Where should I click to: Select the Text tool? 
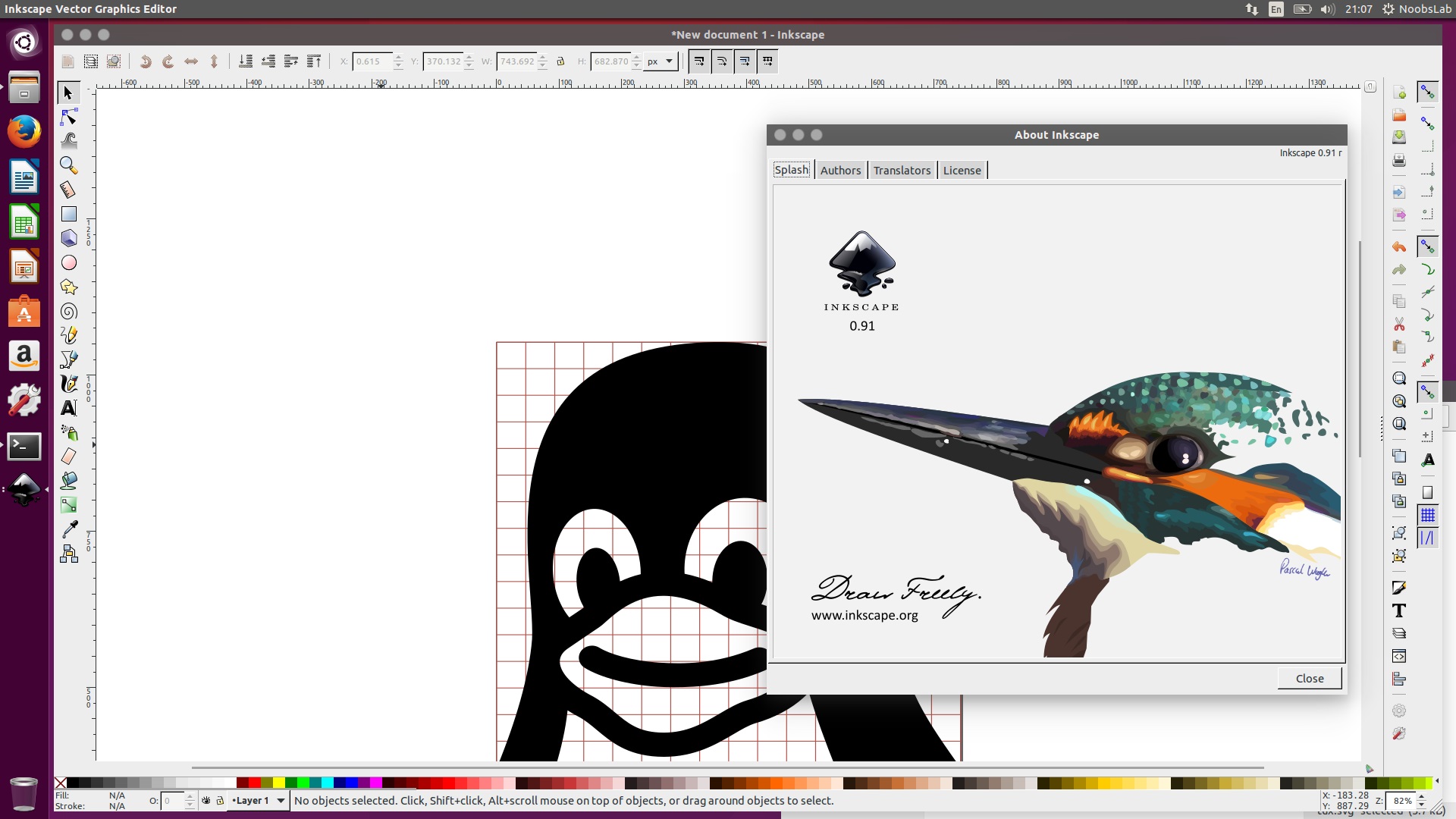(x=69, y=408)
